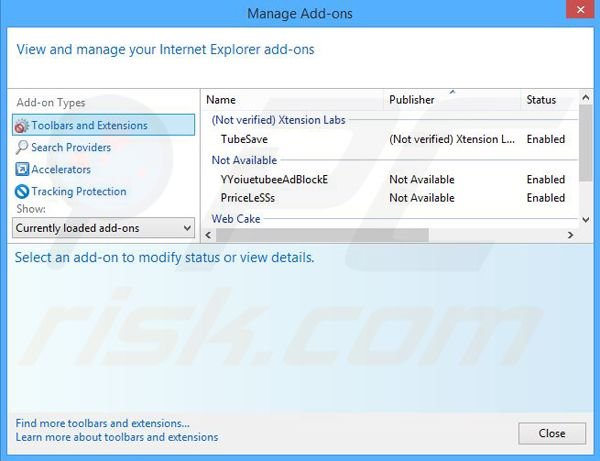Screen dimensions: 600x461
Task: Click Not Available publisher of YYoiuetubeeAdBlockE
Action: point(422,179)
